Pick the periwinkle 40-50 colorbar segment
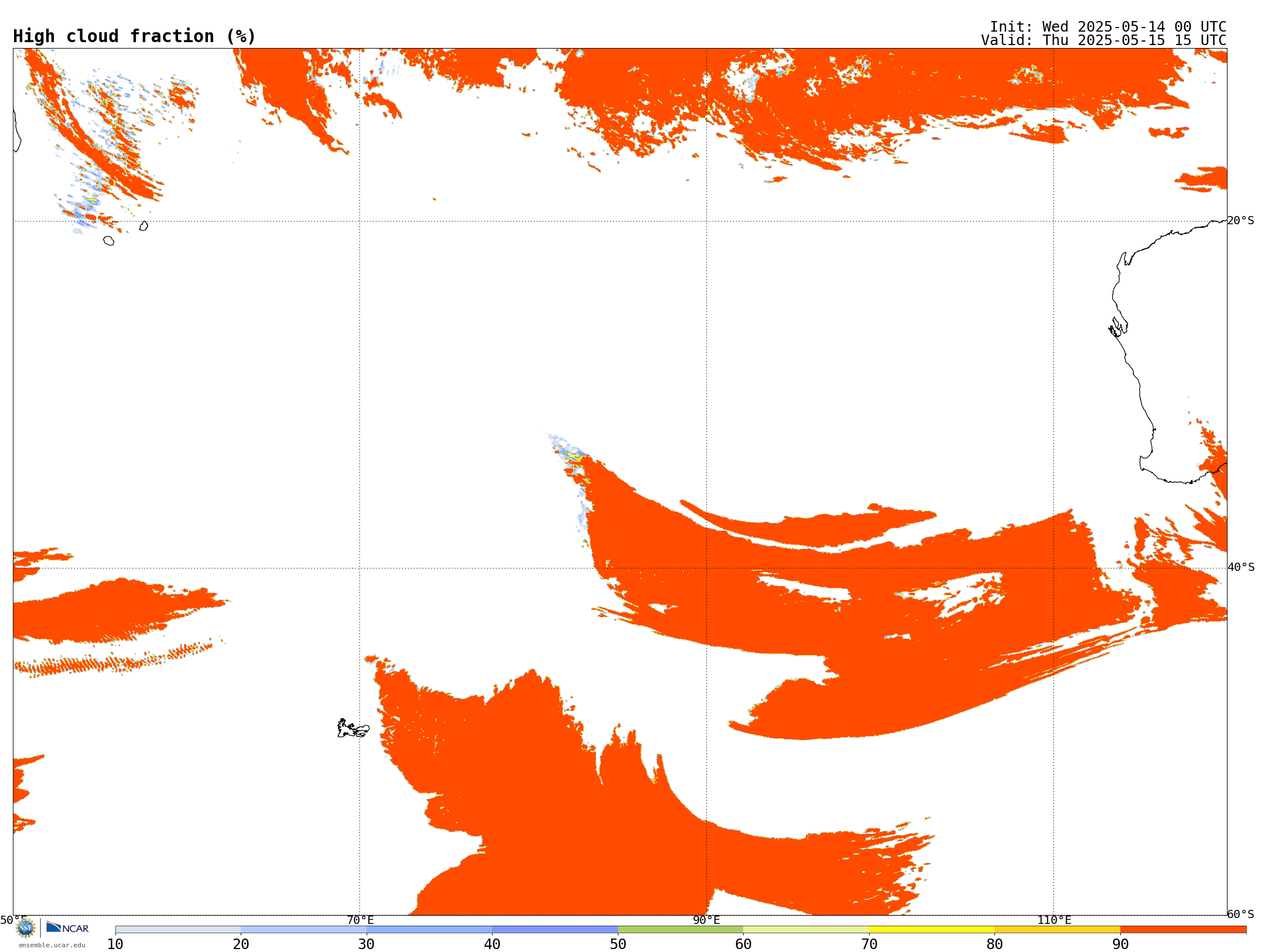Screen dimensions: 1265x952 click(555, 930)
